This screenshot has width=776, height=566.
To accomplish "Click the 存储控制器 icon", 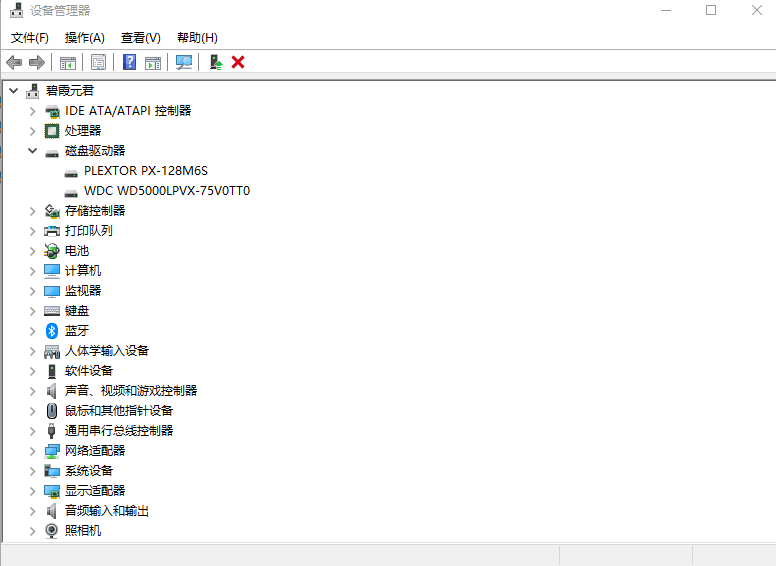I will click(x=52, y=211).
